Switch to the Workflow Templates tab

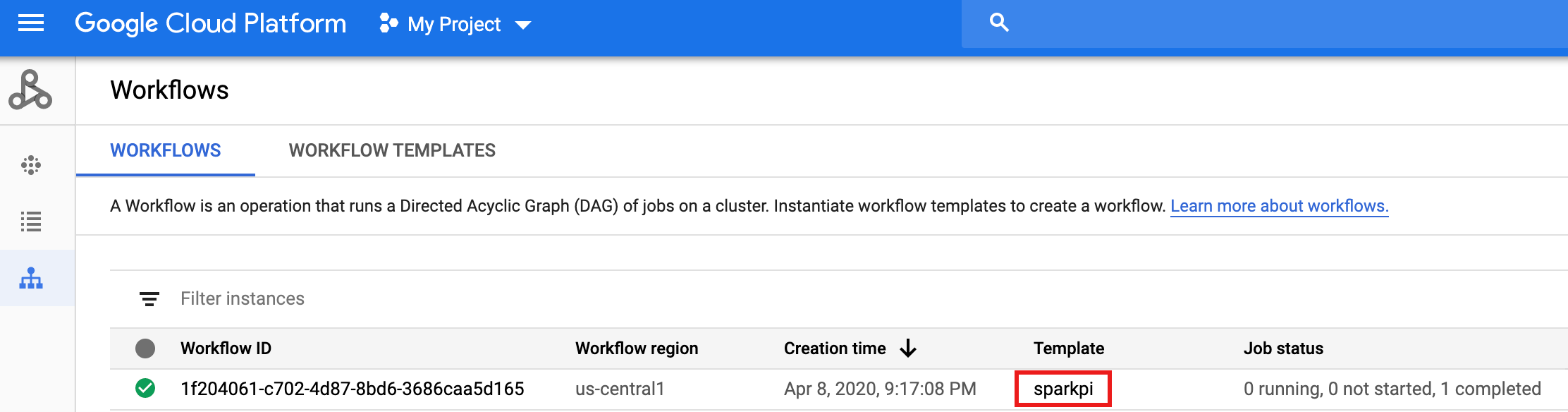(x=392, y=150)
